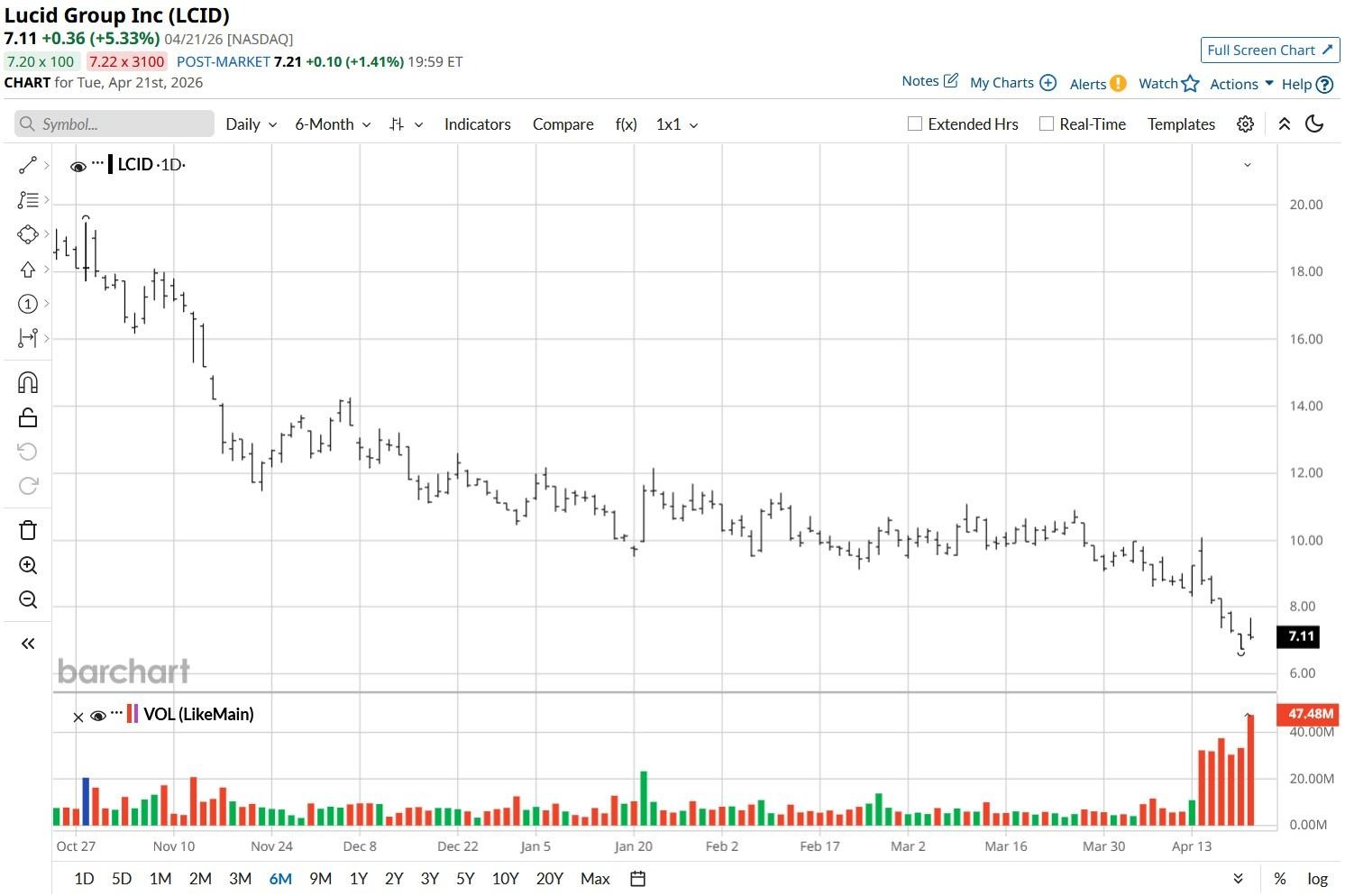Select the trend line drawing tool

tap(28, 165)
